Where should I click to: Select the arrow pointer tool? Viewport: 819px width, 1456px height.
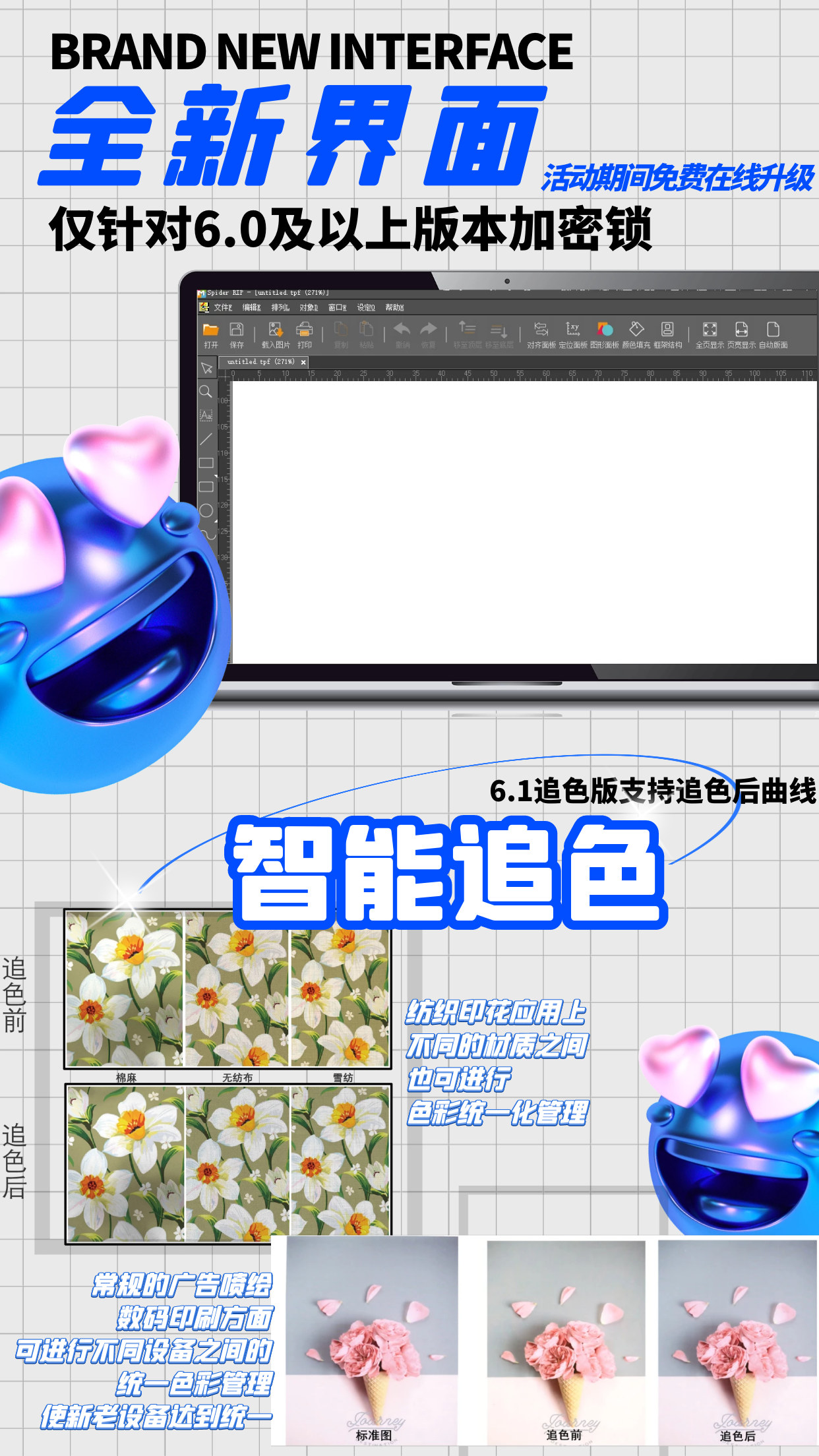point(206,368)
